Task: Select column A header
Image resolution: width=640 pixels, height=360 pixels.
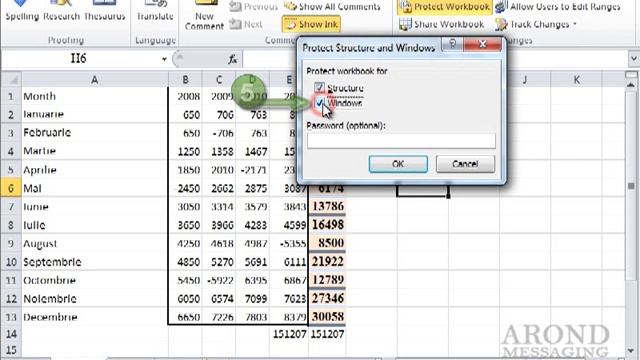Action: (95, 80)
